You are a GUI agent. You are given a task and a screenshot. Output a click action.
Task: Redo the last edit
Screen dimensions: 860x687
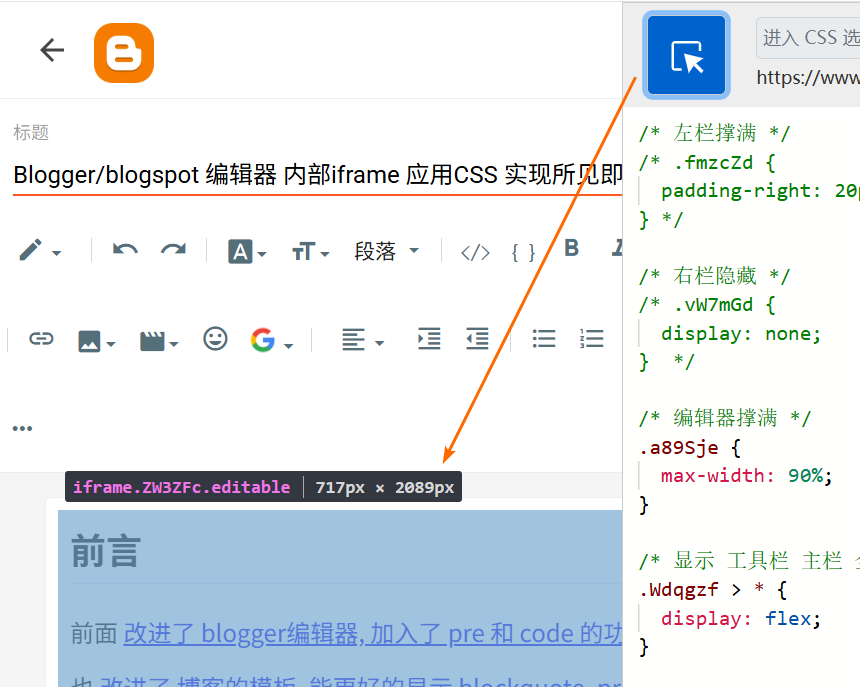pos(173,250)
